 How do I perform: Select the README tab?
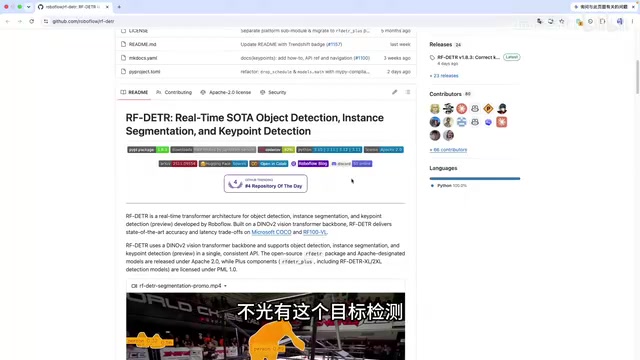(x=134, y=92)
